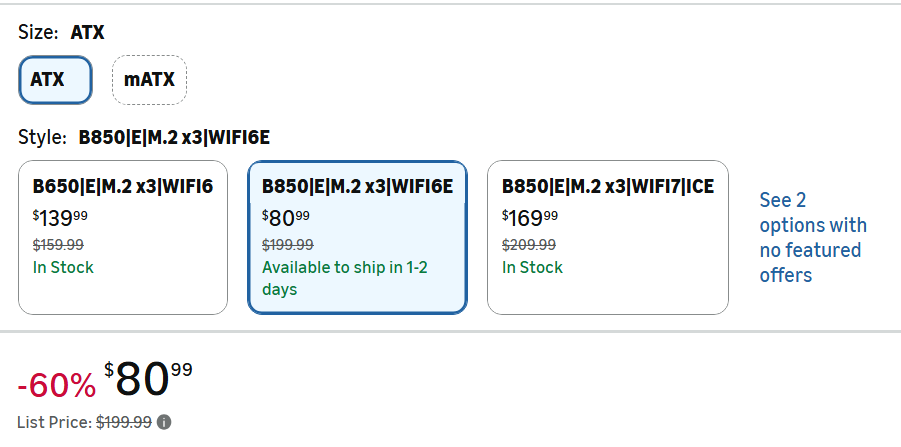
Task: Click the -60% discount label
Action: (x=56, y=384)
